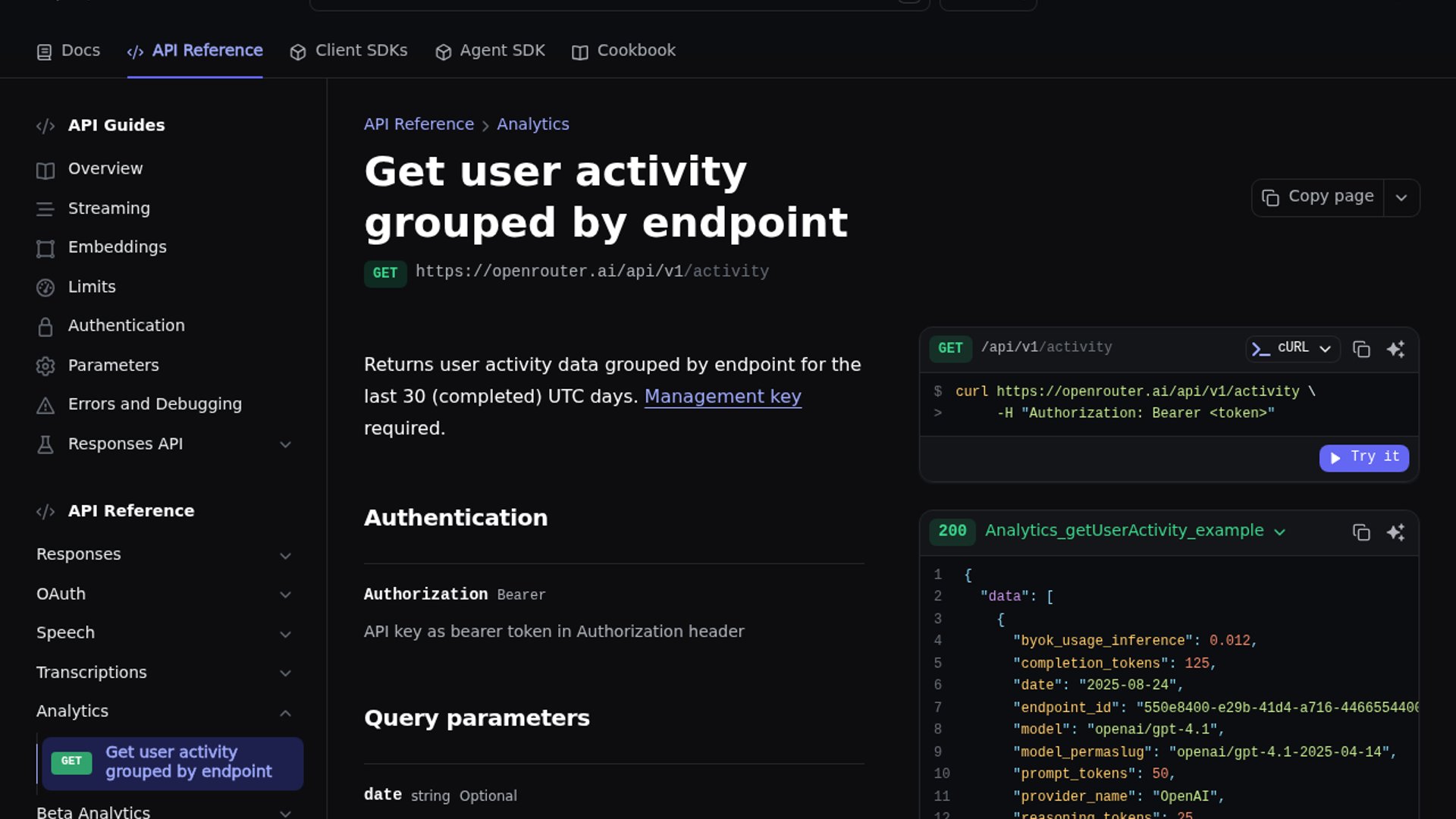This screenshot has width=1456, height=819.
Task: Click the Embeddings frame icon
Action: (45, 248)
